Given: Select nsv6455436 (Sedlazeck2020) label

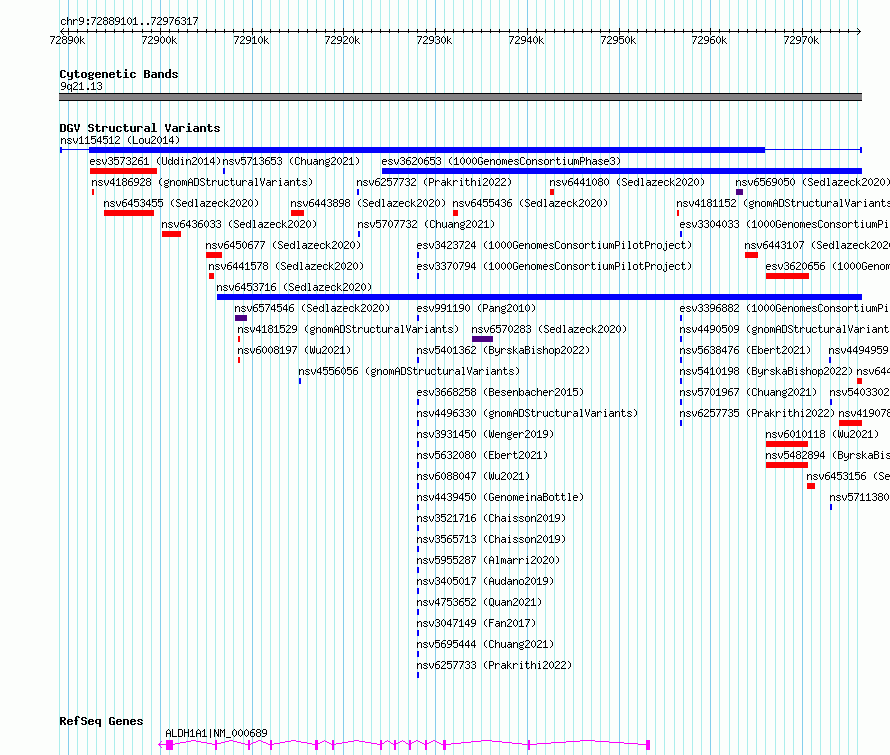Looking at the screenshot, I should pyautogui.click(x=530, y=203).
